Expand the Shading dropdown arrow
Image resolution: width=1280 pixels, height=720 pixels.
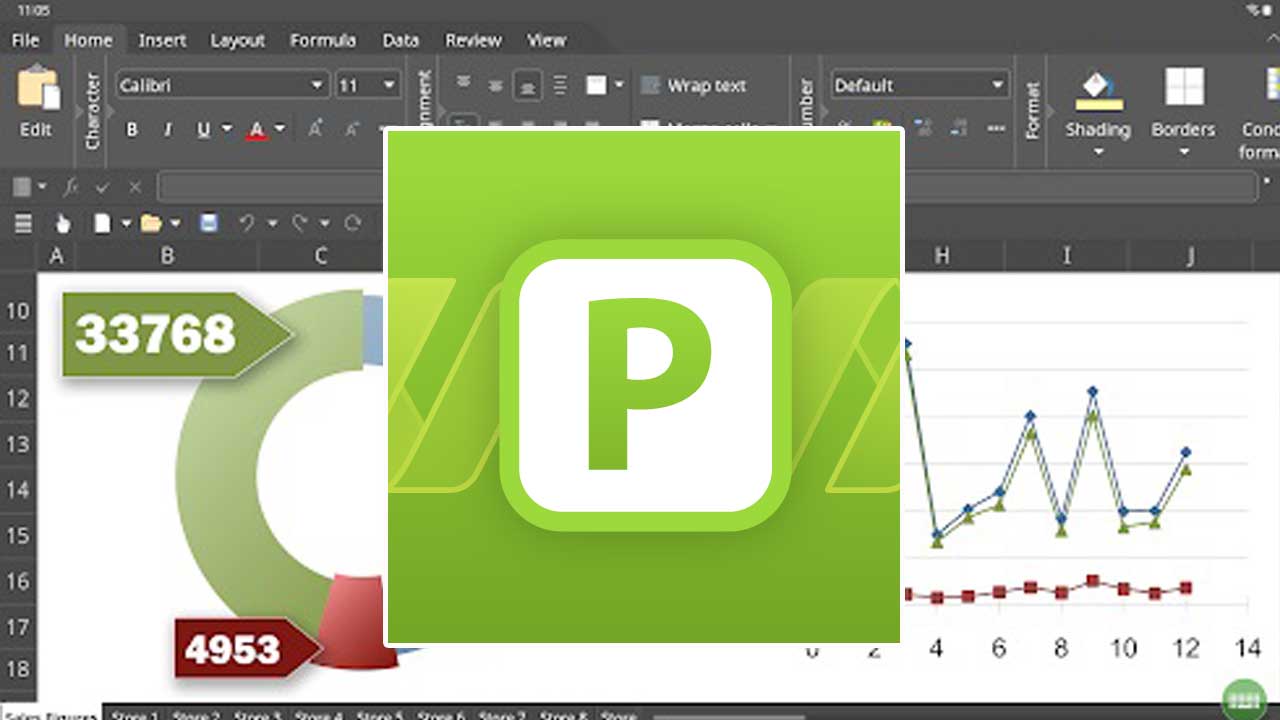1098,152
